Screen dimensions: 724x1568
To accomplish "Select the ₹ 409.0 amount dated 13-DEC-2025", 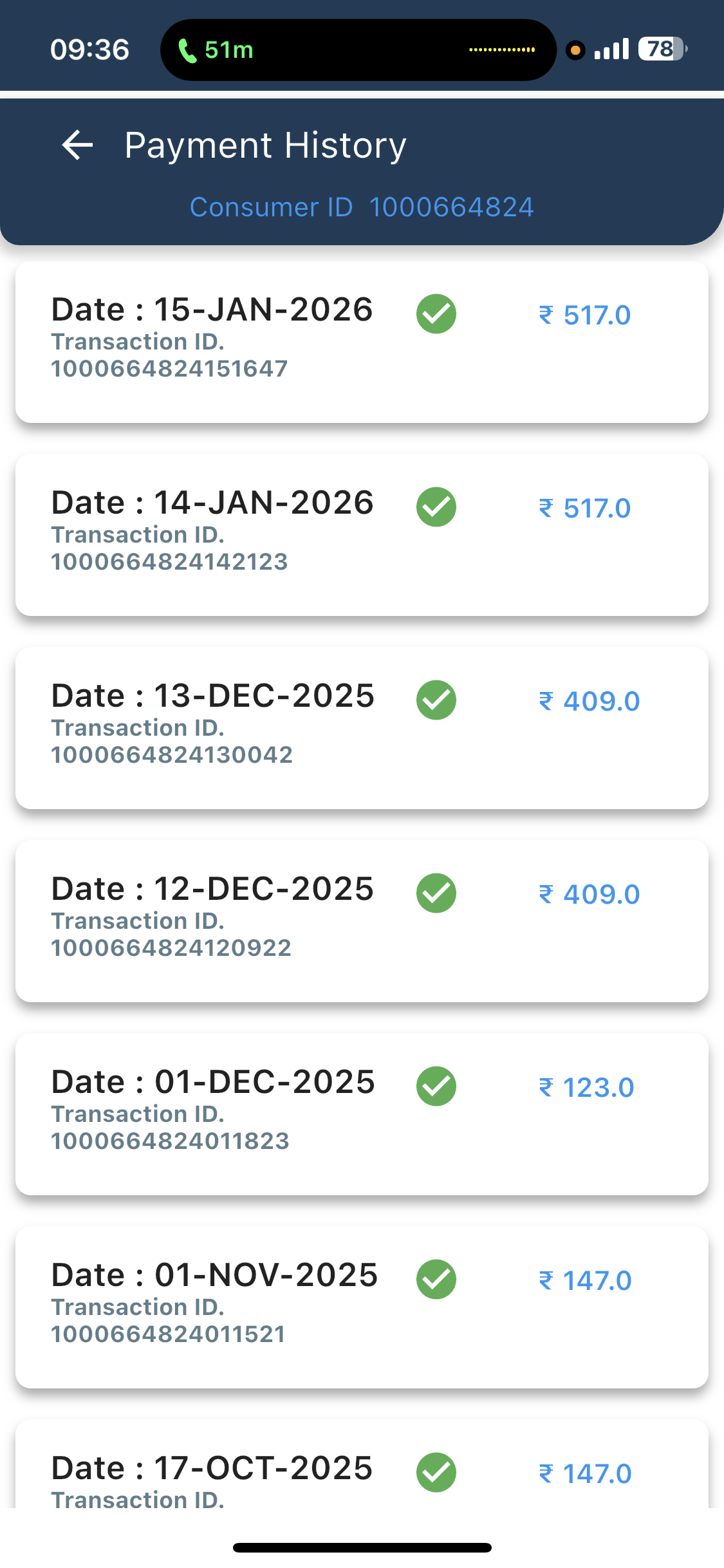I will (589, 702).
